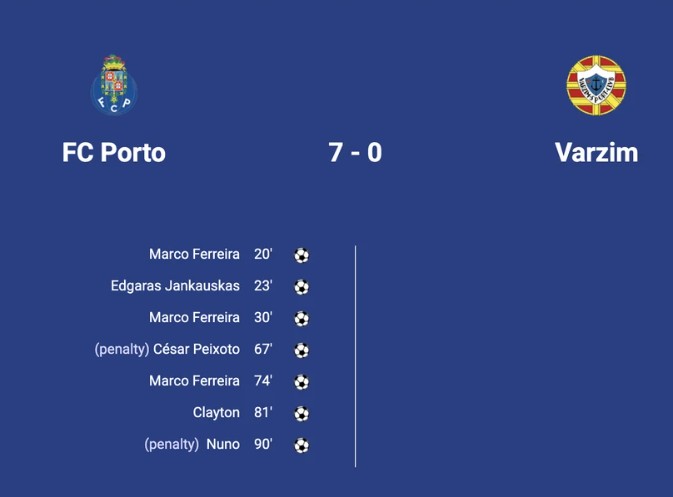Viewport: 673px width, 497px height.
Task: Open the Varzim team name
Action: tap(596, 152)
